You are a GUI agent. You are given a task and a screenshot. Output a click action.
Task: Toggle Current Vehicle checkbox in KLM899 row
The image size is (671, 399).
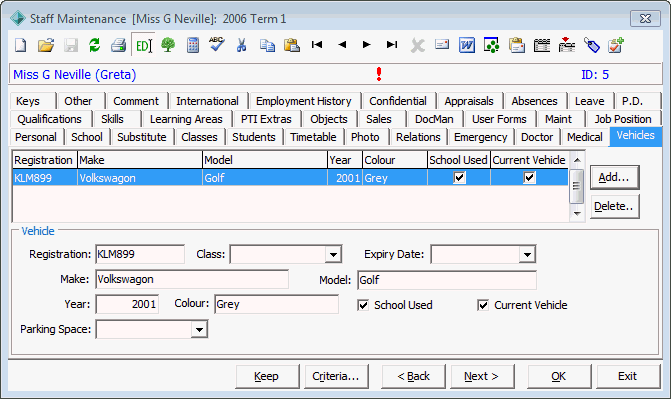click(x=529, y=177)
